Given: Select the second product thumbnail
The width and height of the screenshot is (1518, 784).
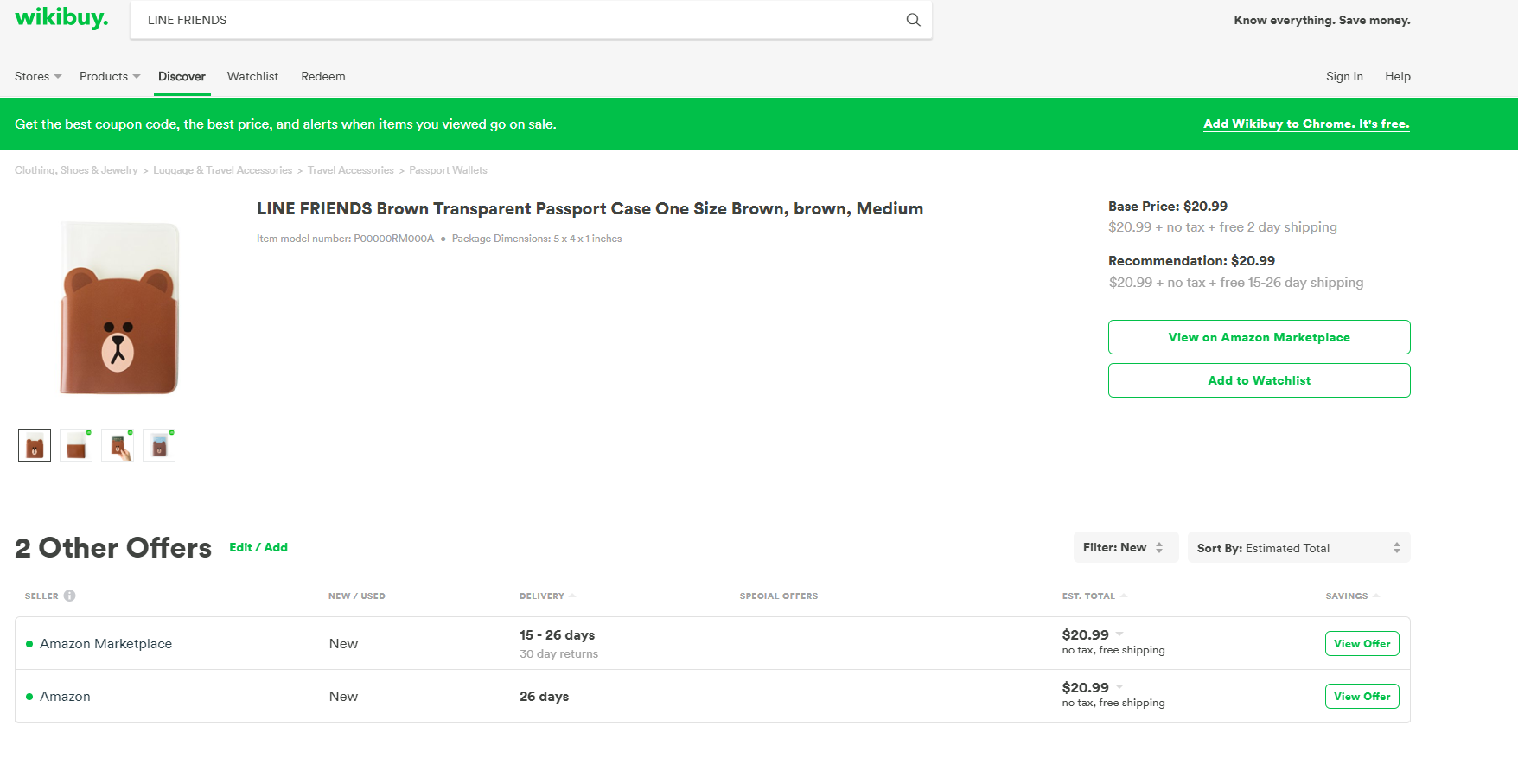Looking at the screenshot, I should (x=76, y=445).
